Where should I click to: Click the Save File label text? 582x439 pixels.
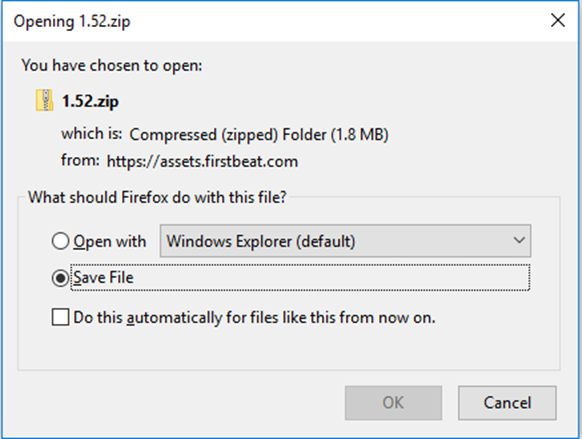pyautogui.click(x=103, y=278)
